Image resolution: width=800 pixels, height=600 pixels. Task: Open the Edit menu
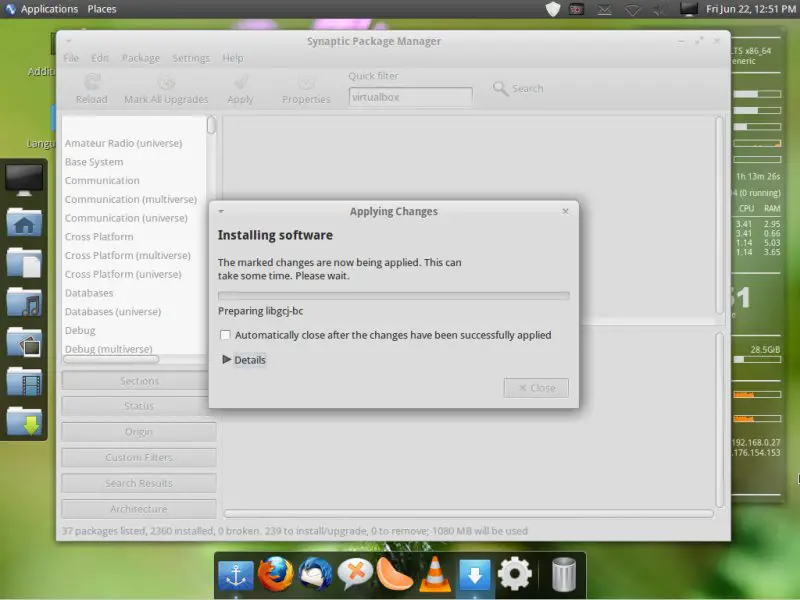pos(100,58)
